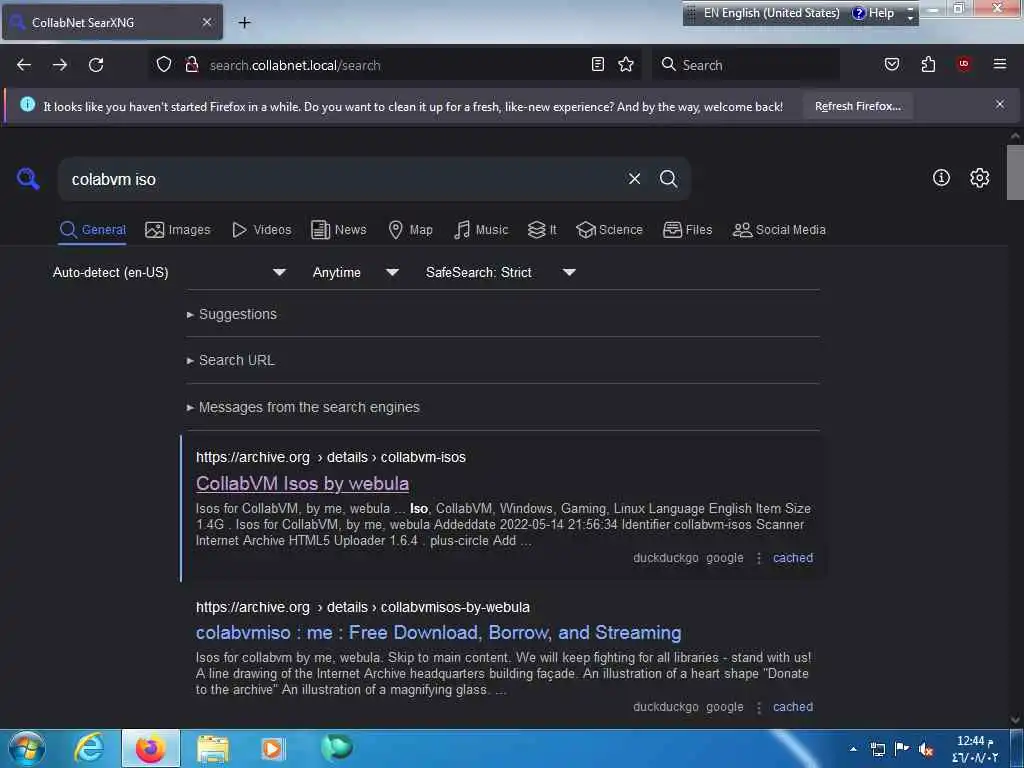Go back with the browser back arrow
Image resolution: width=1024 pixels, height=768 pixels.
click(x=24, y=65)
